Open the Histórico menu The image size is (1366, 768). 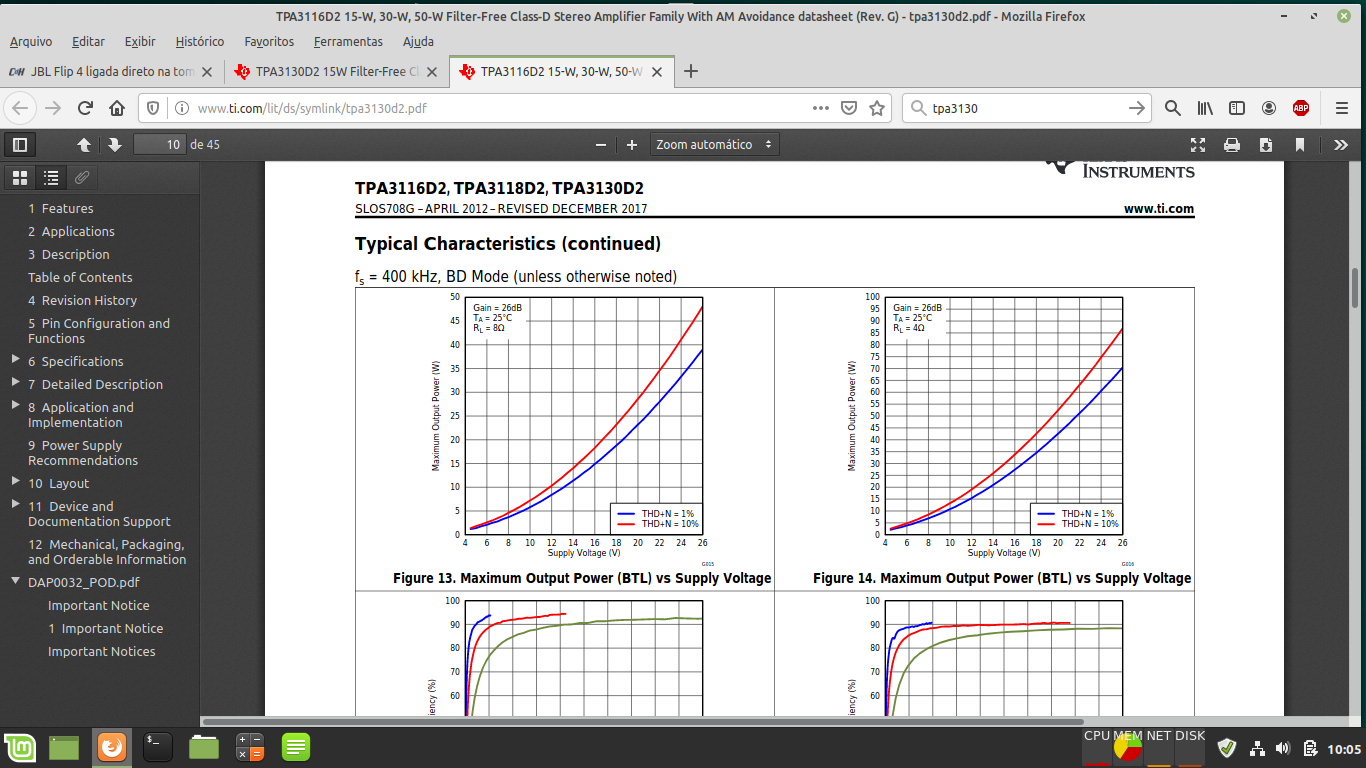point(200,41)
